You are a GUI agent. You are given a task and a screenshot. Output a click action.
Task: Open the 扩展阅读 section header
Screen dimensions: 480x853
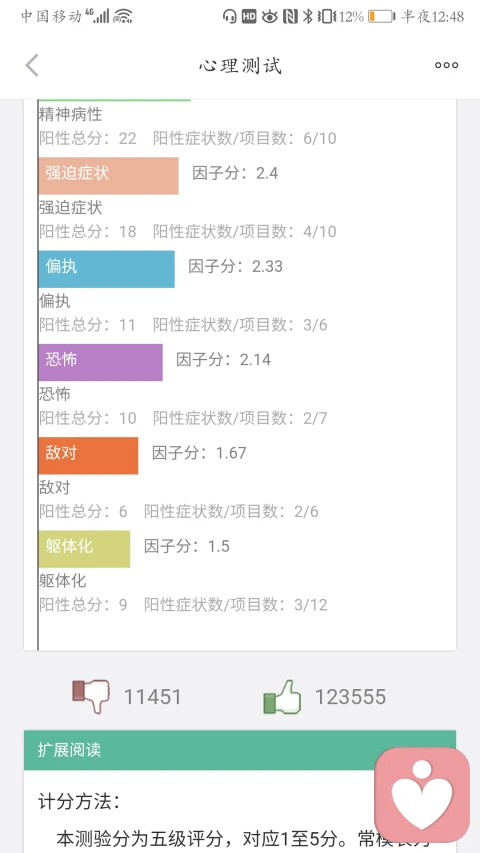click(x=239, y=750)
